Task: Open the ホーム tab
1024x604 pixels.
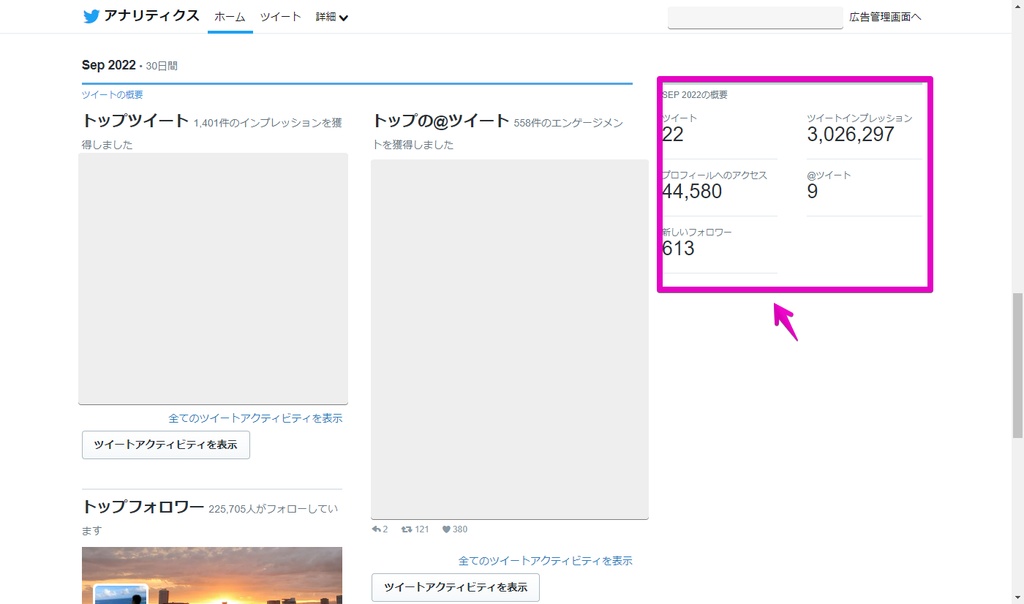Action: pyautogui.click(x=230, y=17)
